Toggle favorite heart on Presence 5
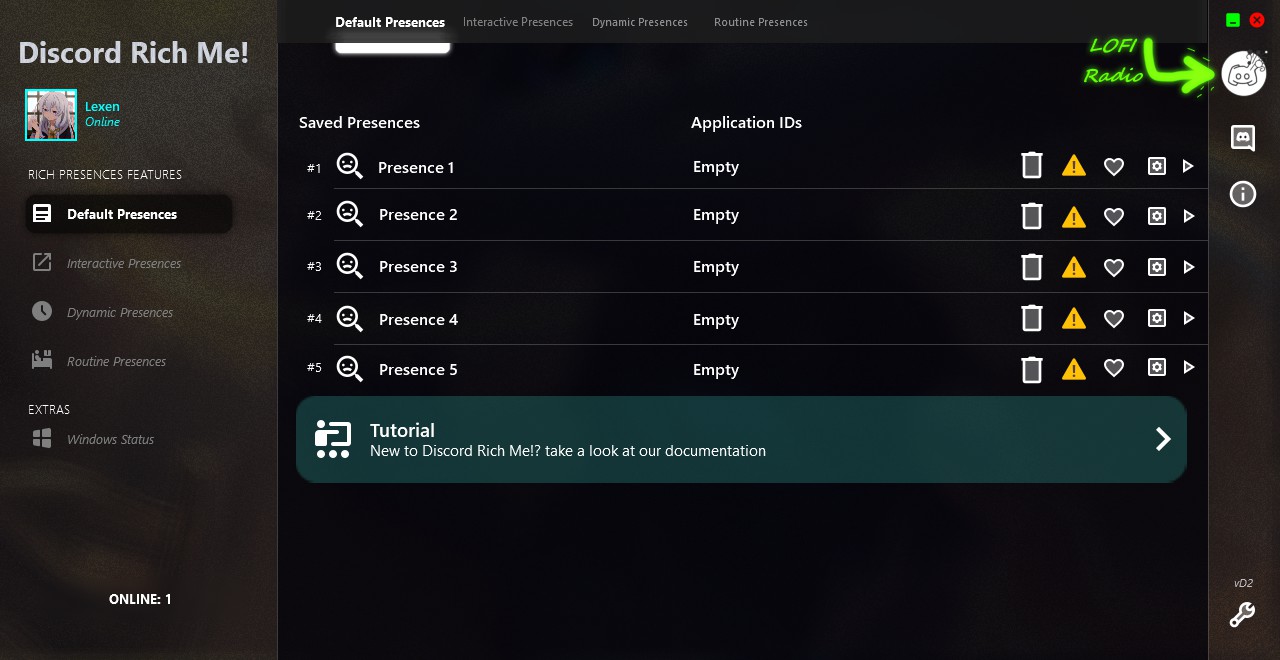1280x660 pixels. pyautogui.click(x=1114, y=369)
